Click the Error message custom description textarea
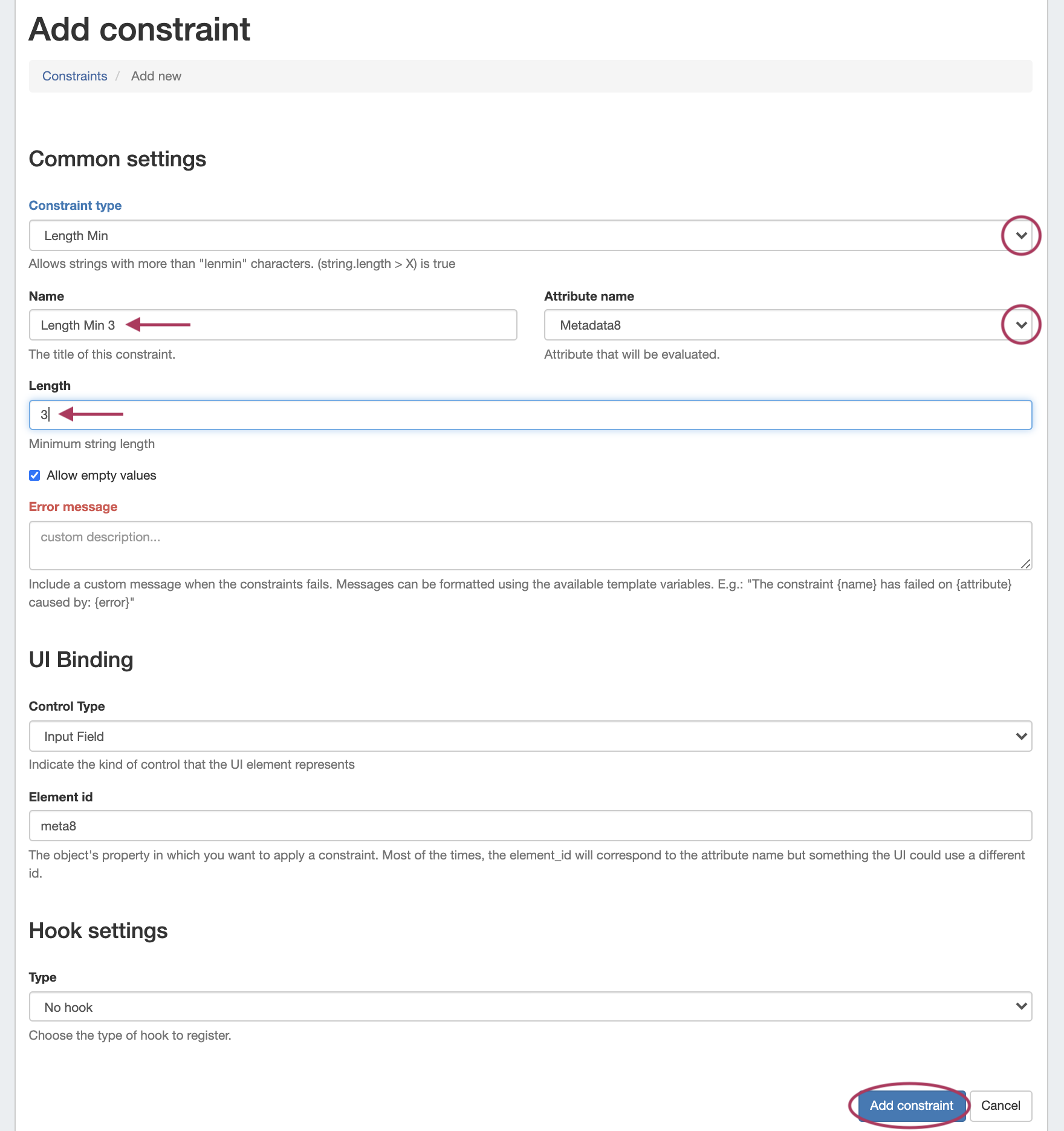The width and height of the screenshot is (1064, 1131). (x=530, y=546)
